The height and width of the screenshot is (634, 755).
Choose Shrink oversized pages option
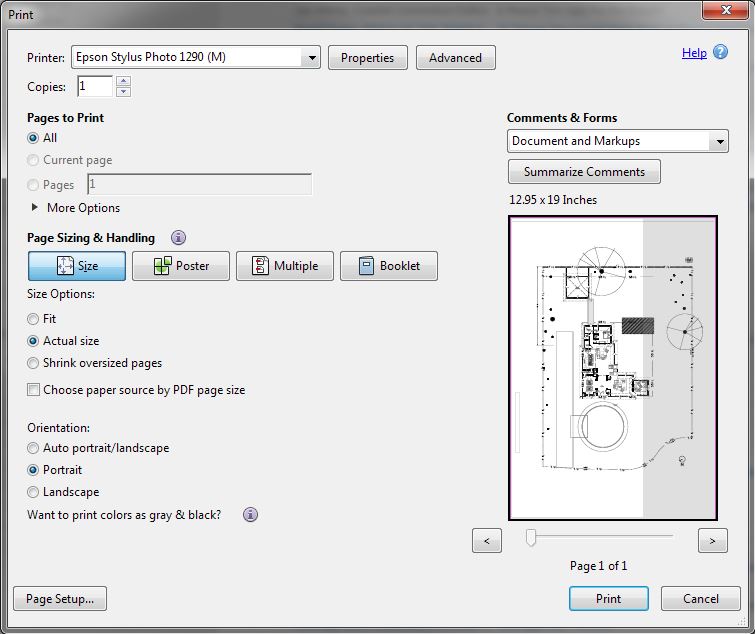(x=34, y=363)
